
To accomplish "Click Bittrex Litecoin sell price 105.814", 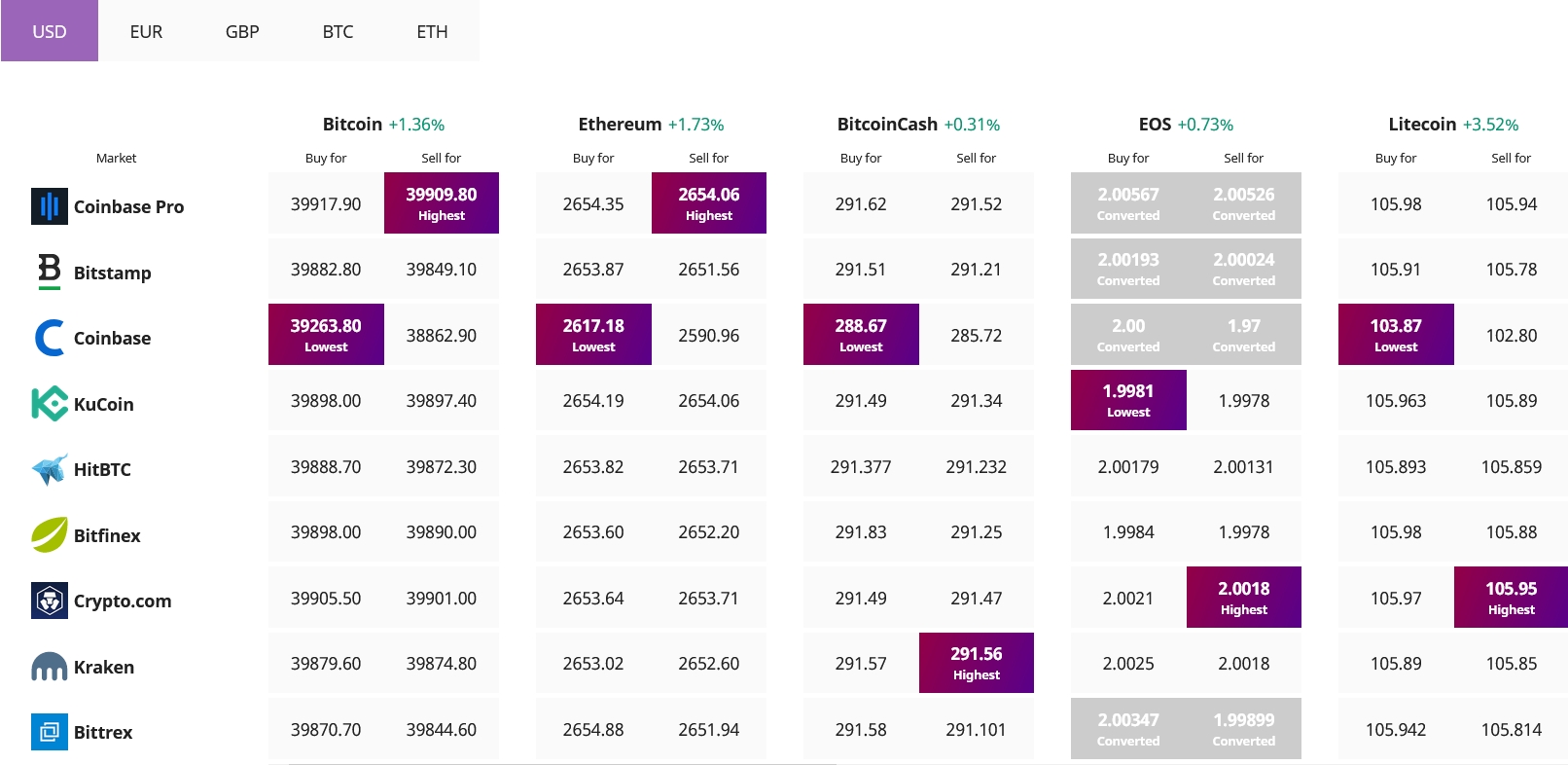I will click(1512, 730).
